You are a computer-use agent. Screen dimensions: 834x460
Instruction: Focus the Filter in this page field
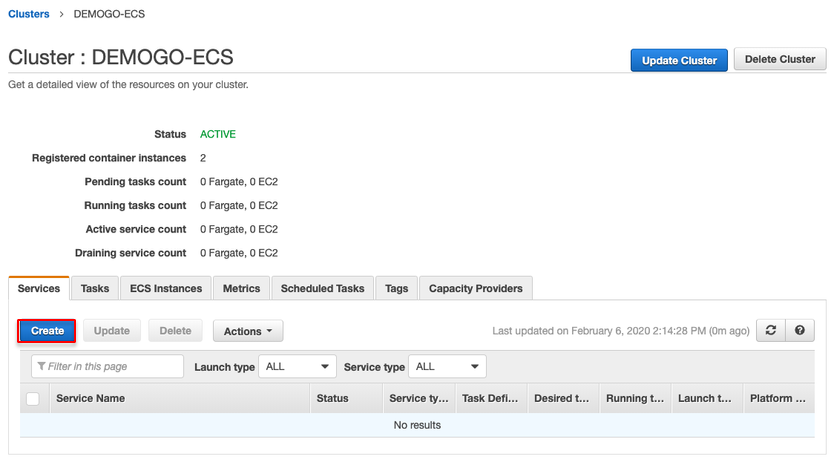tap(107, 366)
